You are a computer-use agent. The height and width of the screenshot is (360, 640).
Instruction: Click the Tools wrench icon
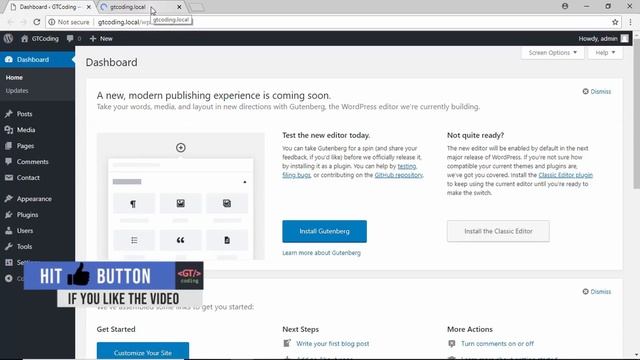click(x=9, y=247)
